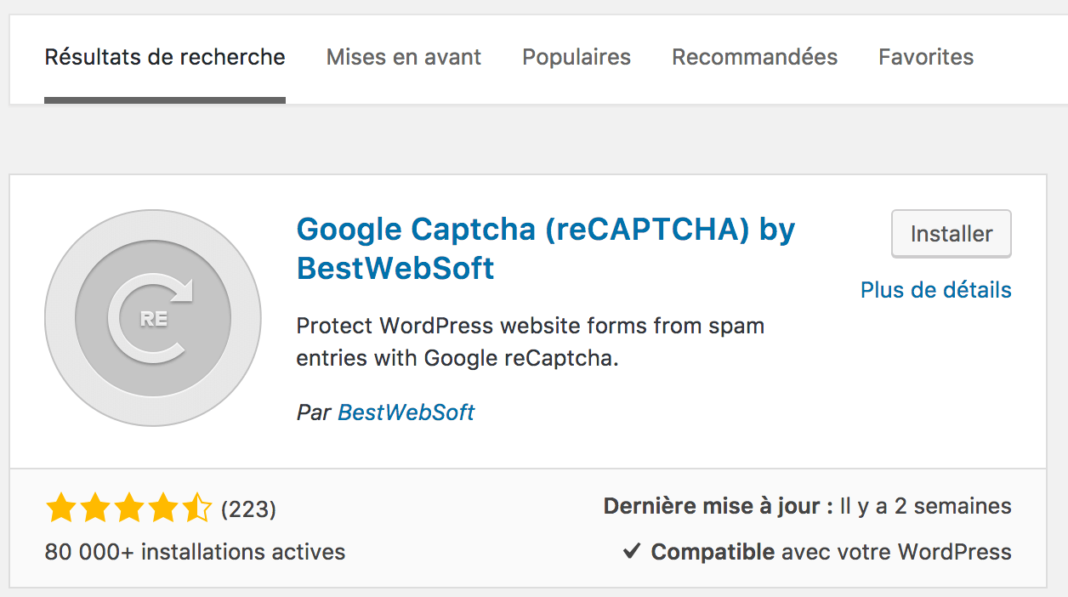This screenshot has width=1068, height=597.
Task: Click the Compatible avec votre WordPress text
Action: [831, 551]
